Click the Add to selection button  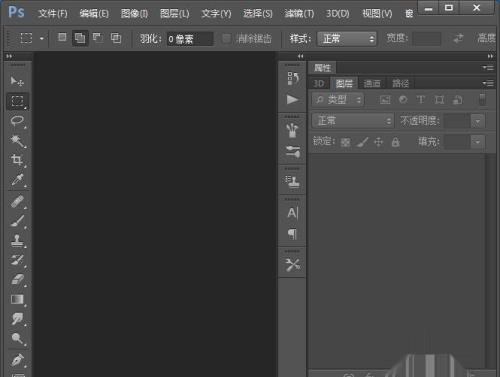[80, 38]
